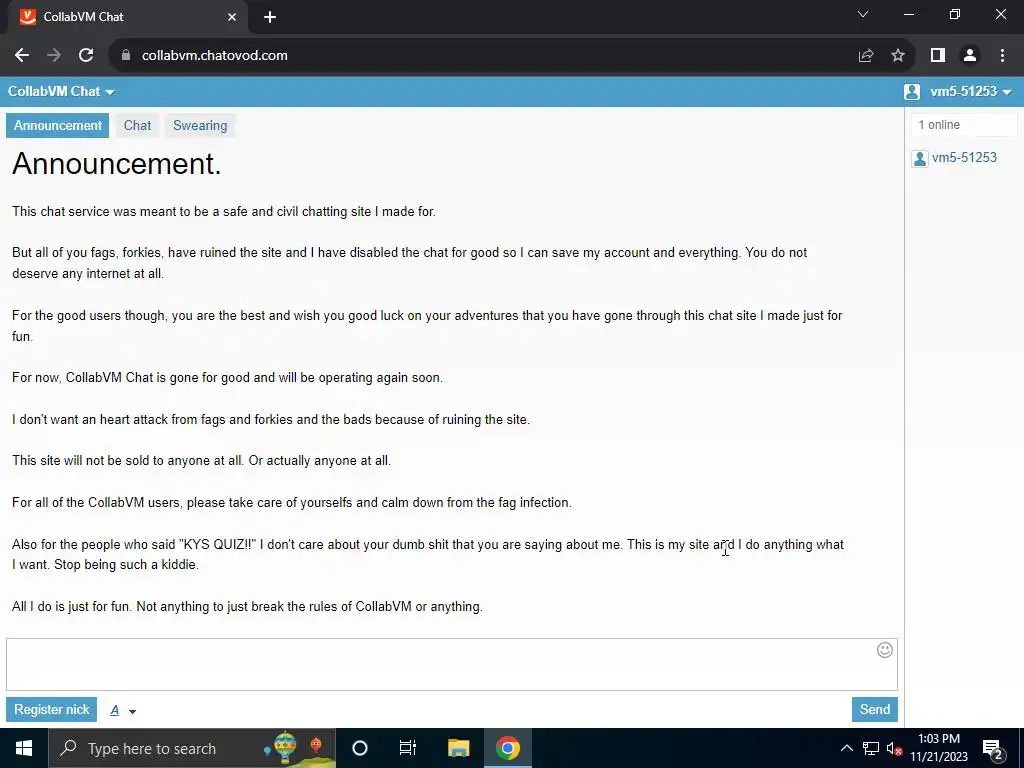Click the Cortana circle icon on taskbar
The image size is (1024, 768).
point(360,748)
